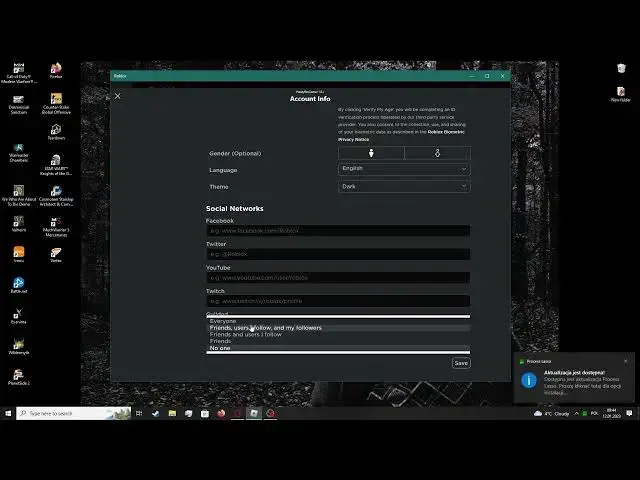Image resolution: width=640 pixels, height=480 pixels.
Task: Open the notification center icon
Action: (629, 413)
